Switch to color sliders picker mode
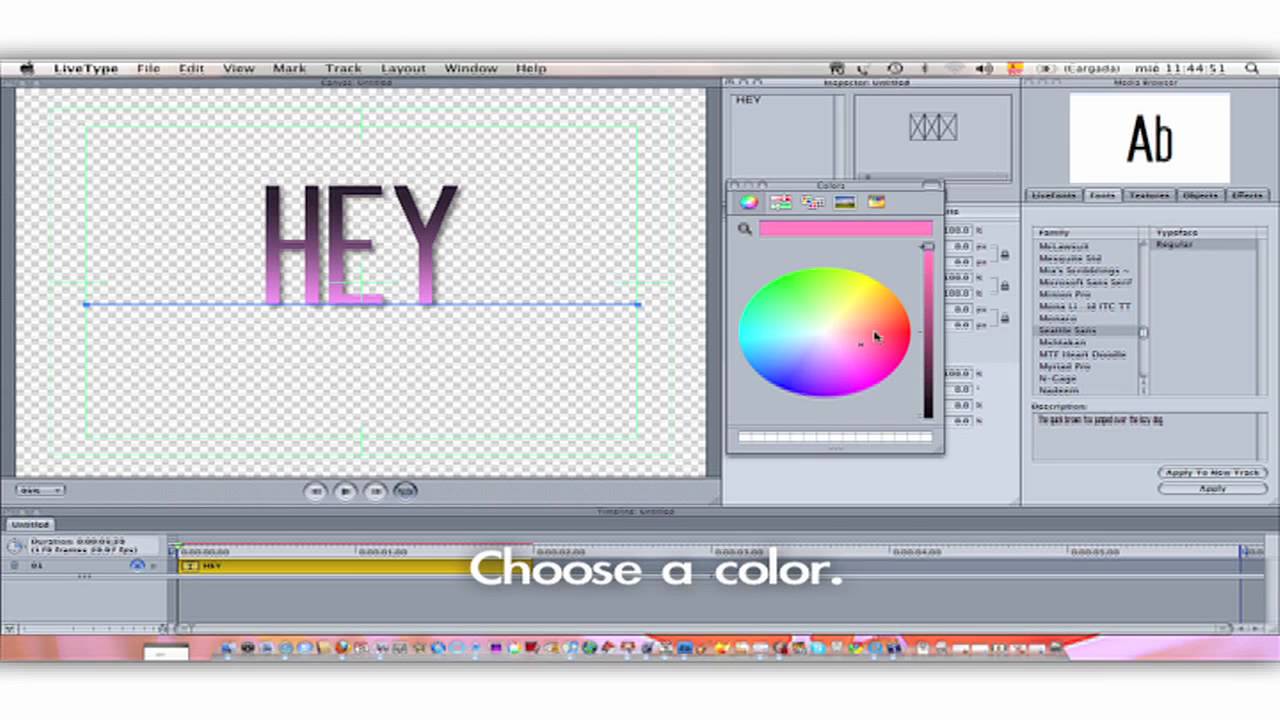The width and height of the screenshot is (1280, 720). tap(781, 202)
